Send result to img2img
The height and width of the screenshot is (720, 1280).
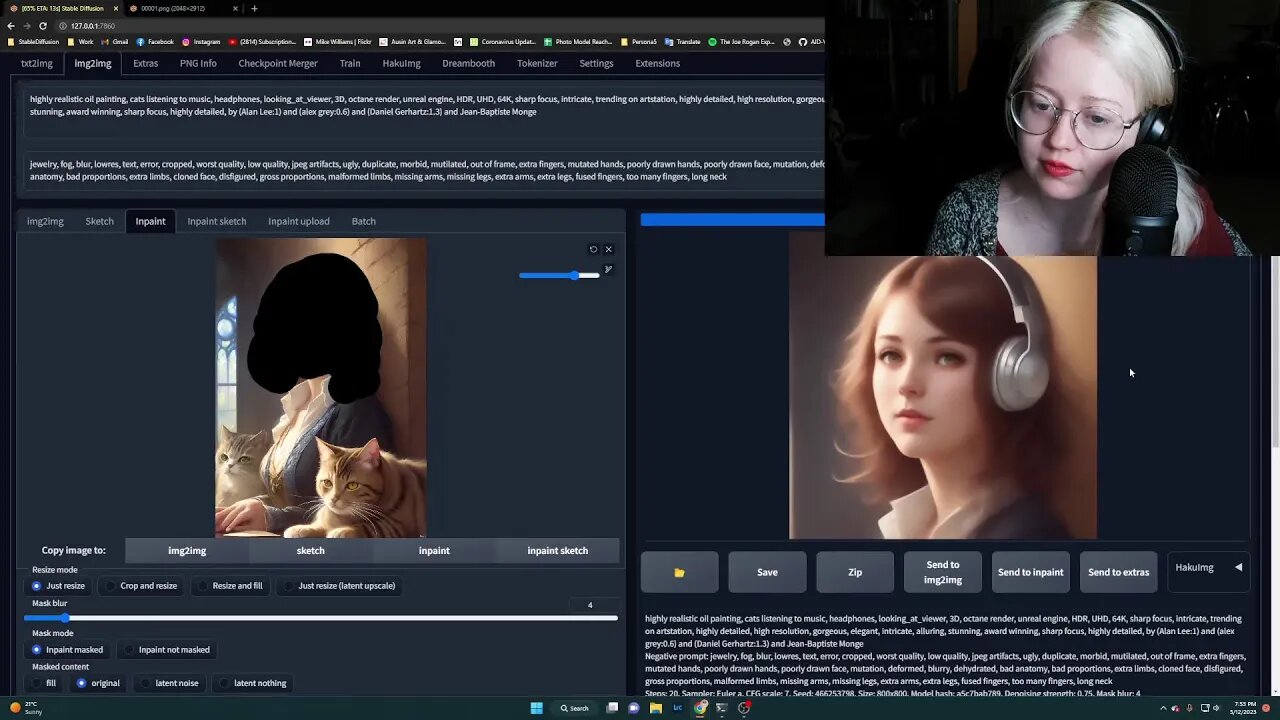[943, 572]
